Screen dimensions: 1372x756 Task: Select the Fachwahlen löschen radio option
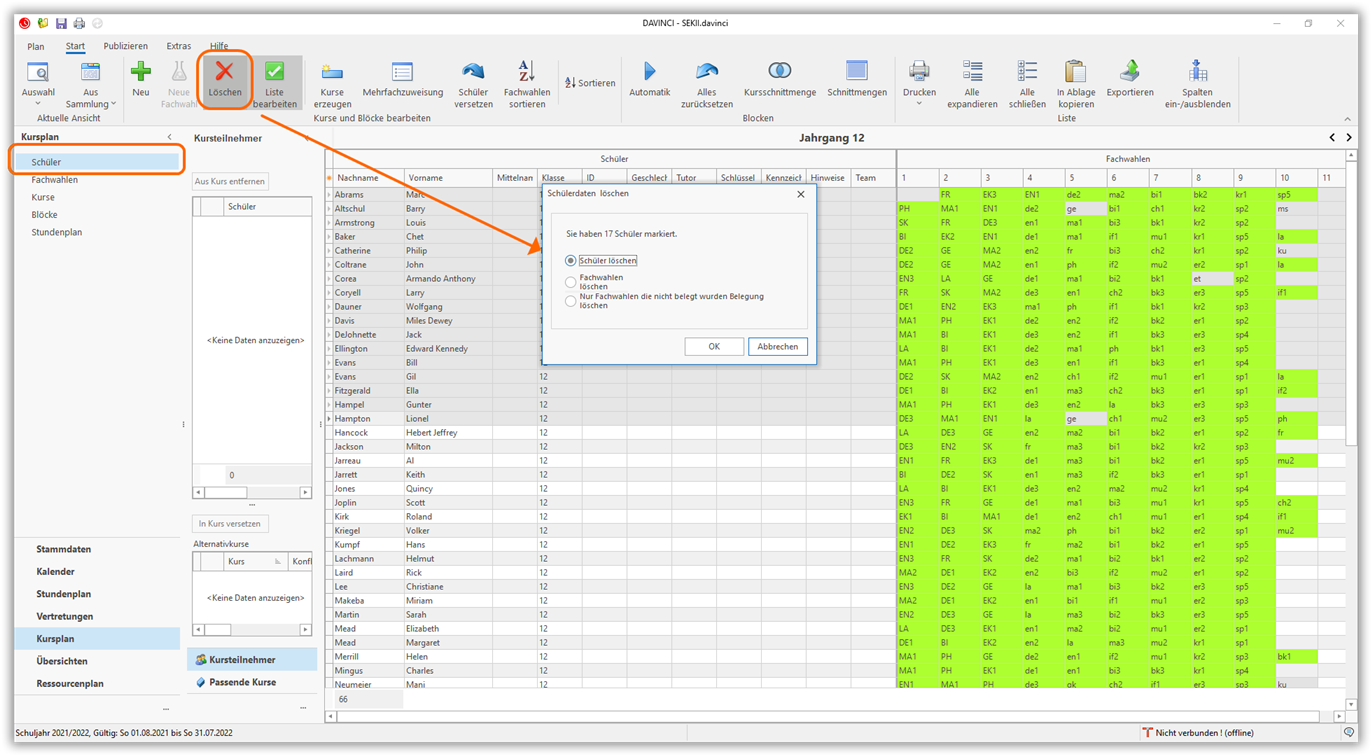(571, 282)
